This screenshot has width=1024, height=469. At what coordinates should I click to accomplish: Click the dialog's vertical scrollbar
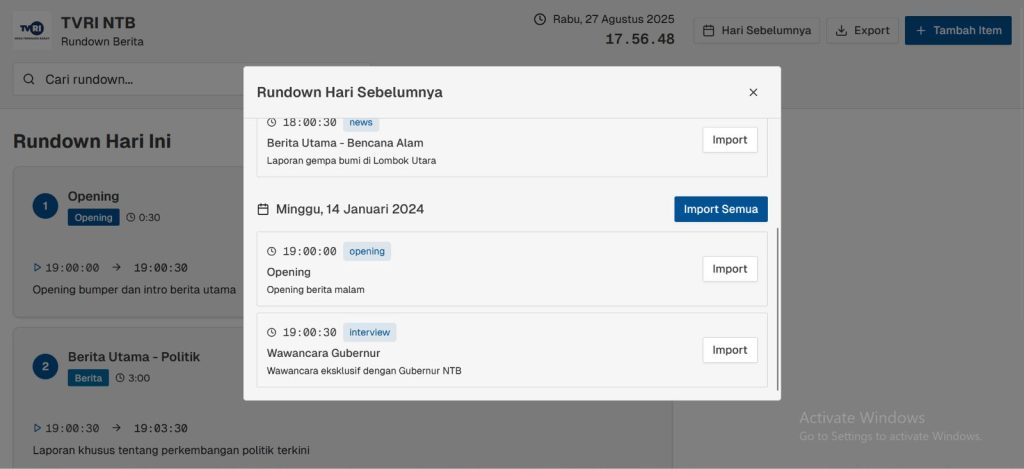[777, 309]
